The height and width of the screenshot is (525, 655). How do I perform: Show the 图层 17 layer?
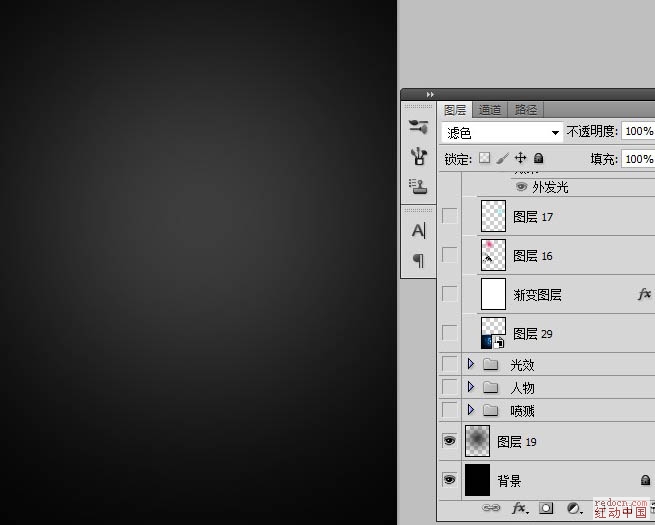pos(449,216)
